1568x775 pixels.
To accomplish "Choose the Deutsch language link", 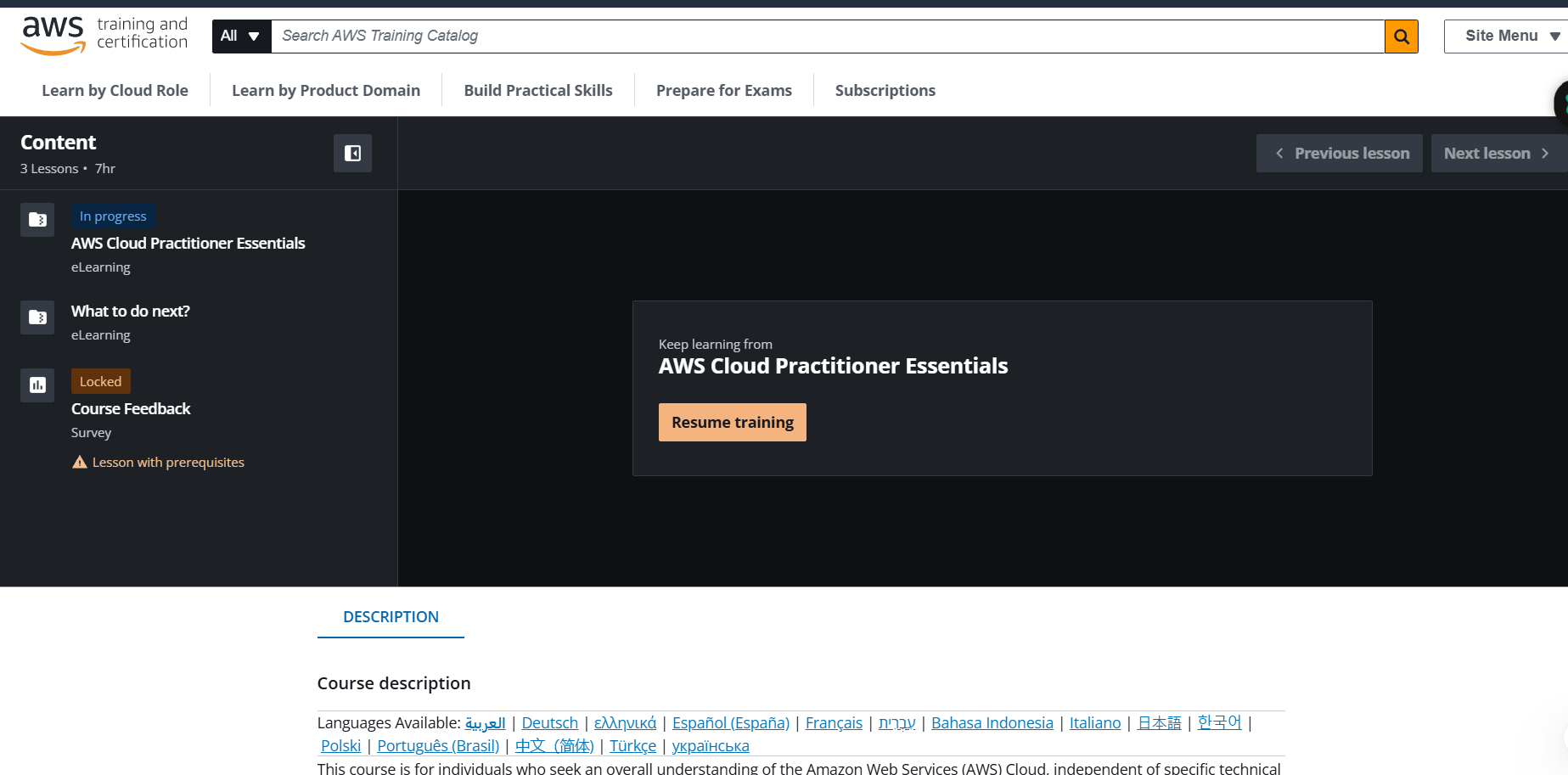I will point(550,722).
